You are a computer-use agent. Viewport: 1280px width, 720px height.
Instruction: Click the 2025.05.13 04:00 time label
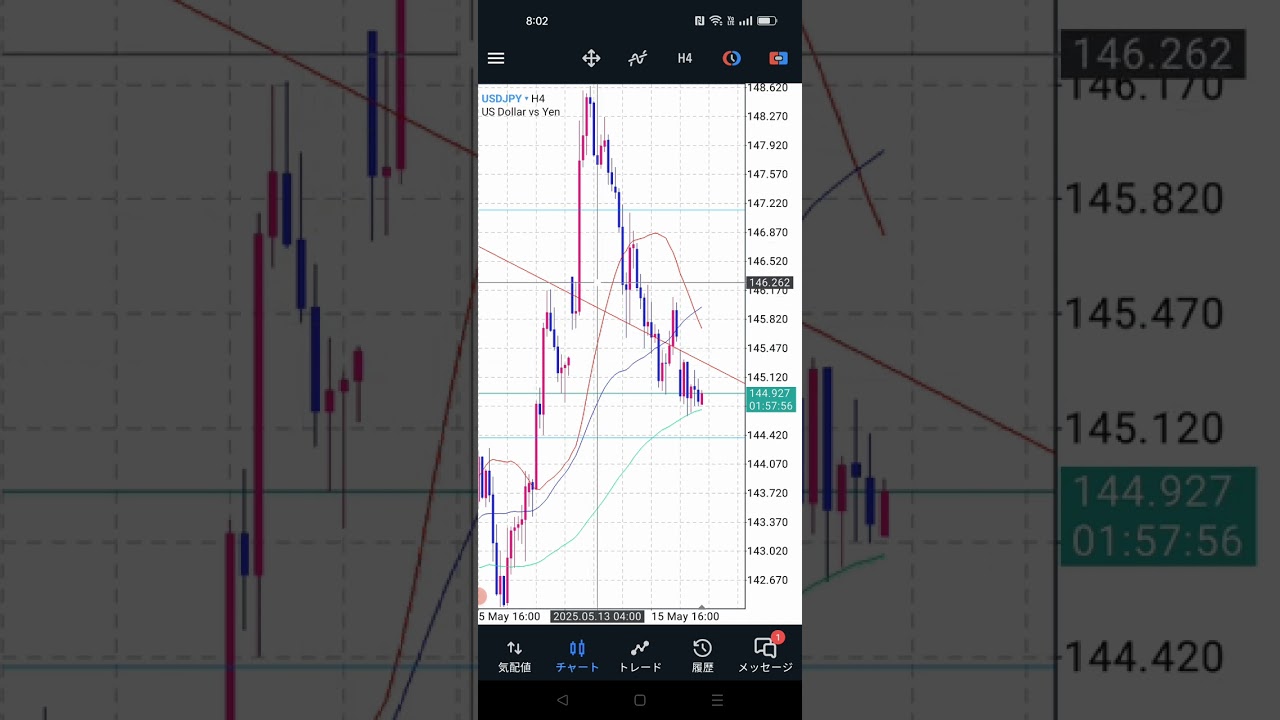(x=597, y=617)
